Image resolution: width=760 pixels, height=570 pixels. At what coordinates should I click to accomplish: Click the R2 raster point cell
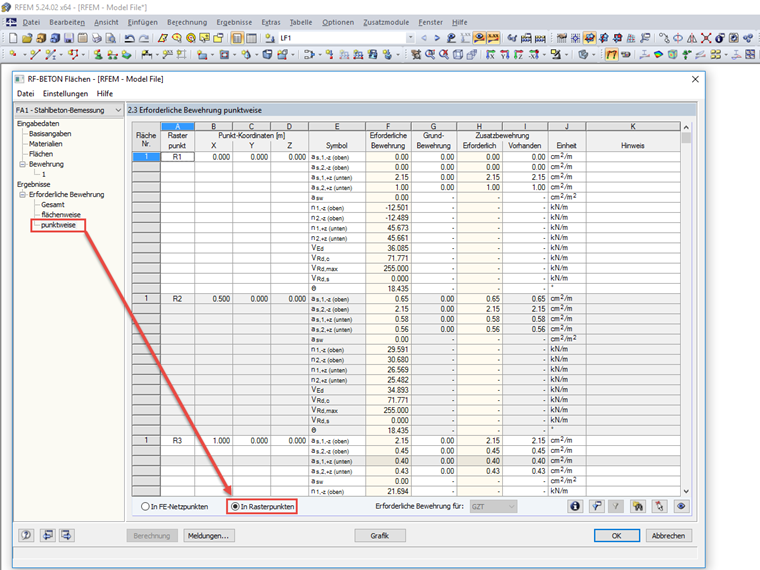tap(177, 299)
